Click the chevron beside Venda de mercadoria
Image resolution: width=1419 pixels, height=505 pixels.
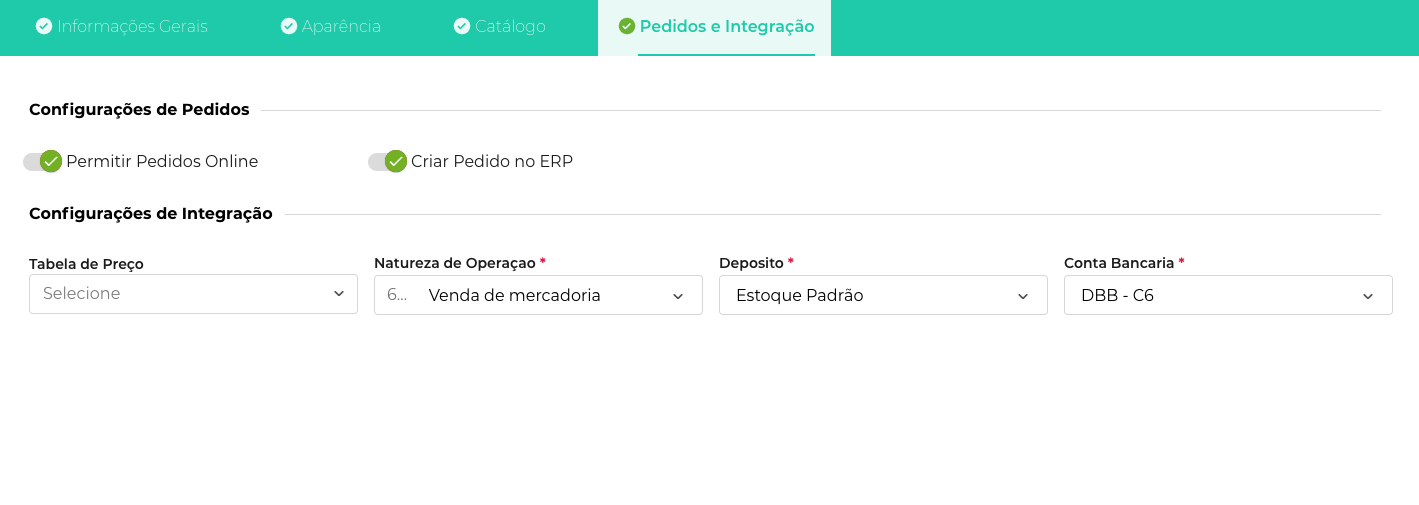point(678,296)
